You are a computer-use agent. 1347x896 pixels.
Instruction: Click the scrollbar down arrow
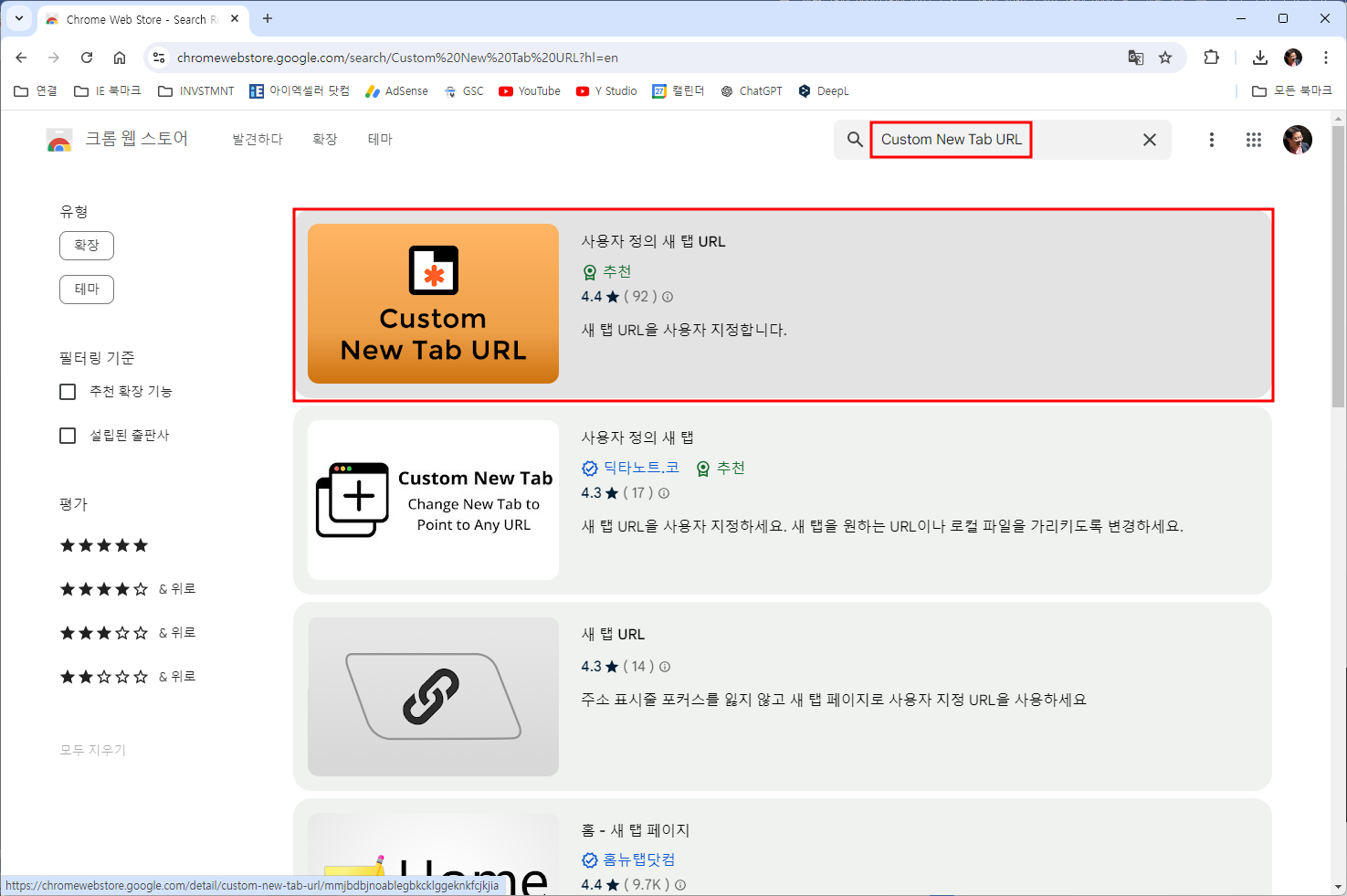(1339, 887)
